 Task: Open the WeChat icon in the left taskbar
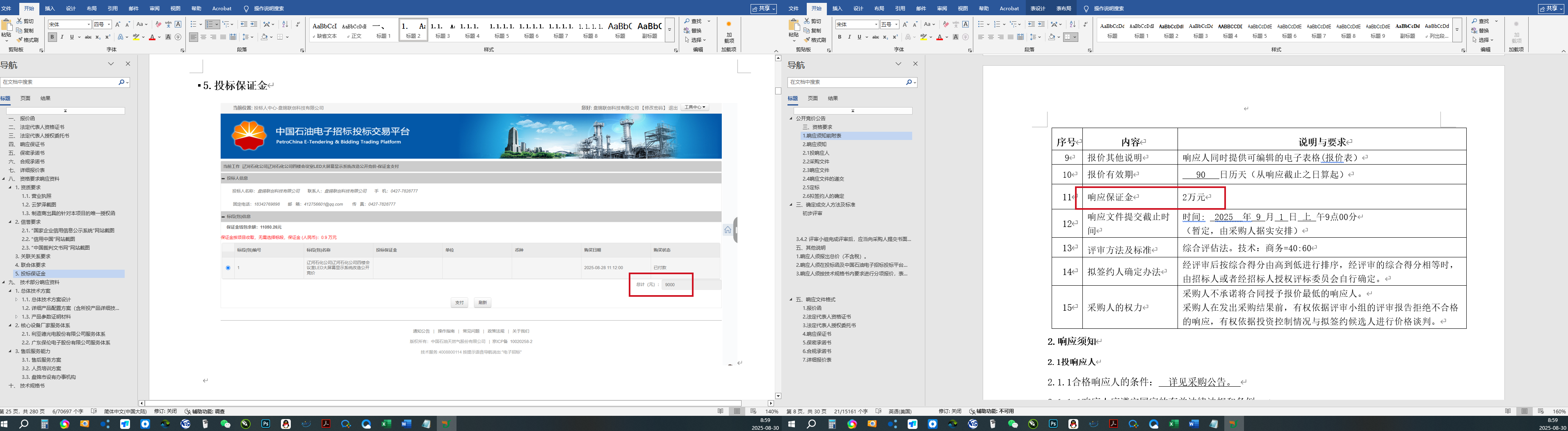click(x=225, y=424)
